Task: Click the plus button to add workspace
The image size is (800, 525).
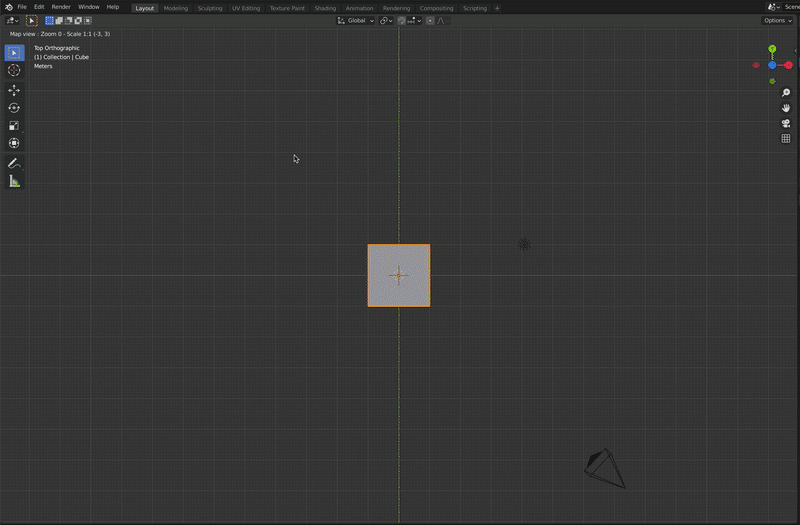Action: pos(497,8)
